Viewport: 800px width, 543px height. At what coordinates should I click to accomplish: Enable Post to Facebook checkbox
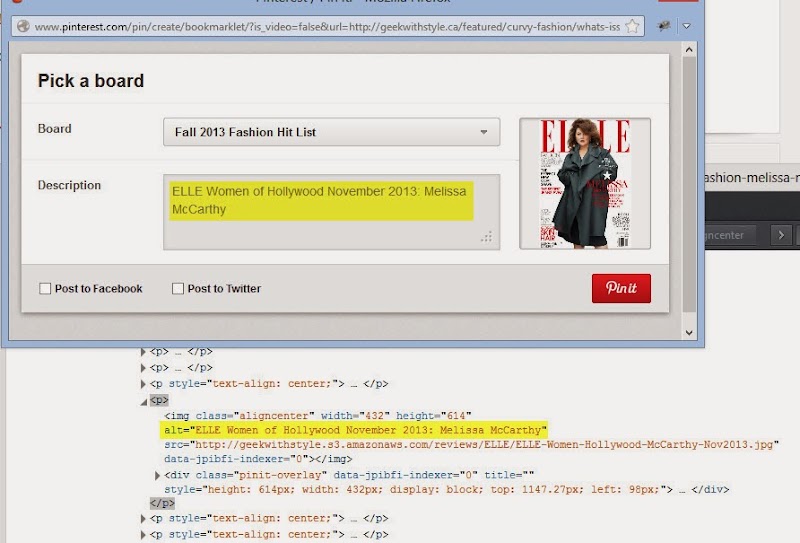45,289
